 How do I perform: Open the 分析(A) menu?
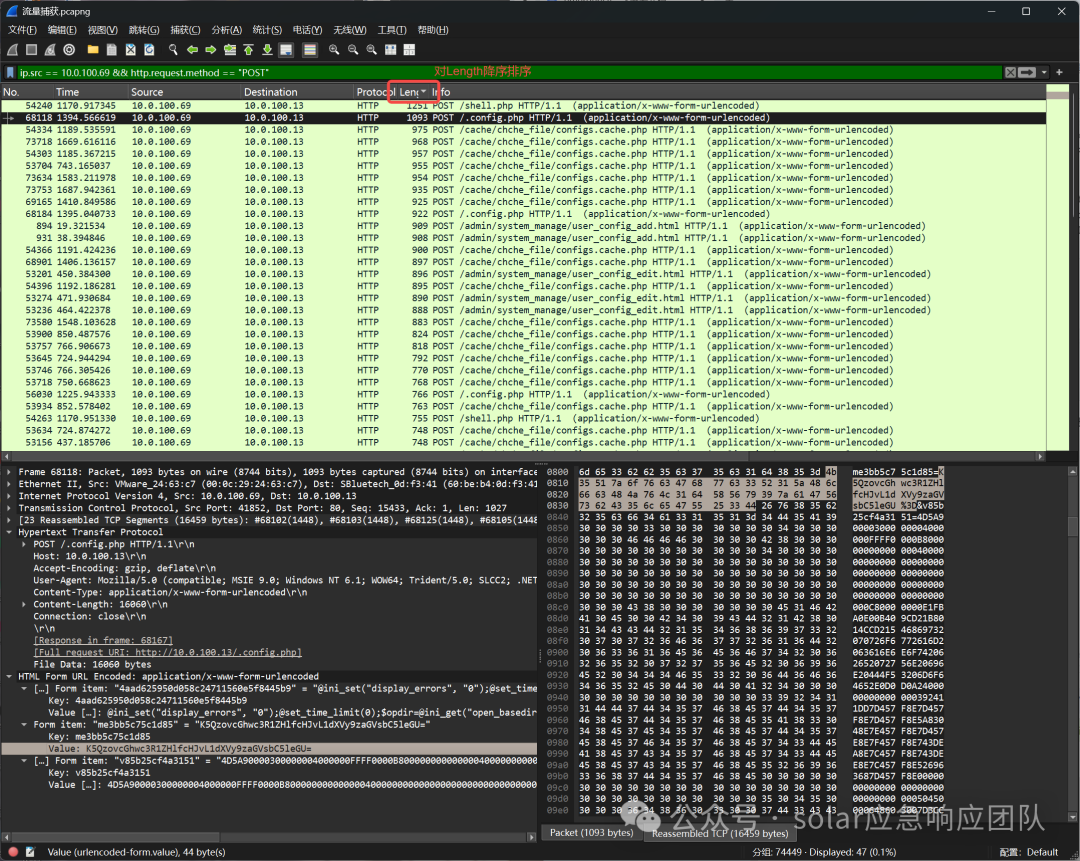pos(226,30)
